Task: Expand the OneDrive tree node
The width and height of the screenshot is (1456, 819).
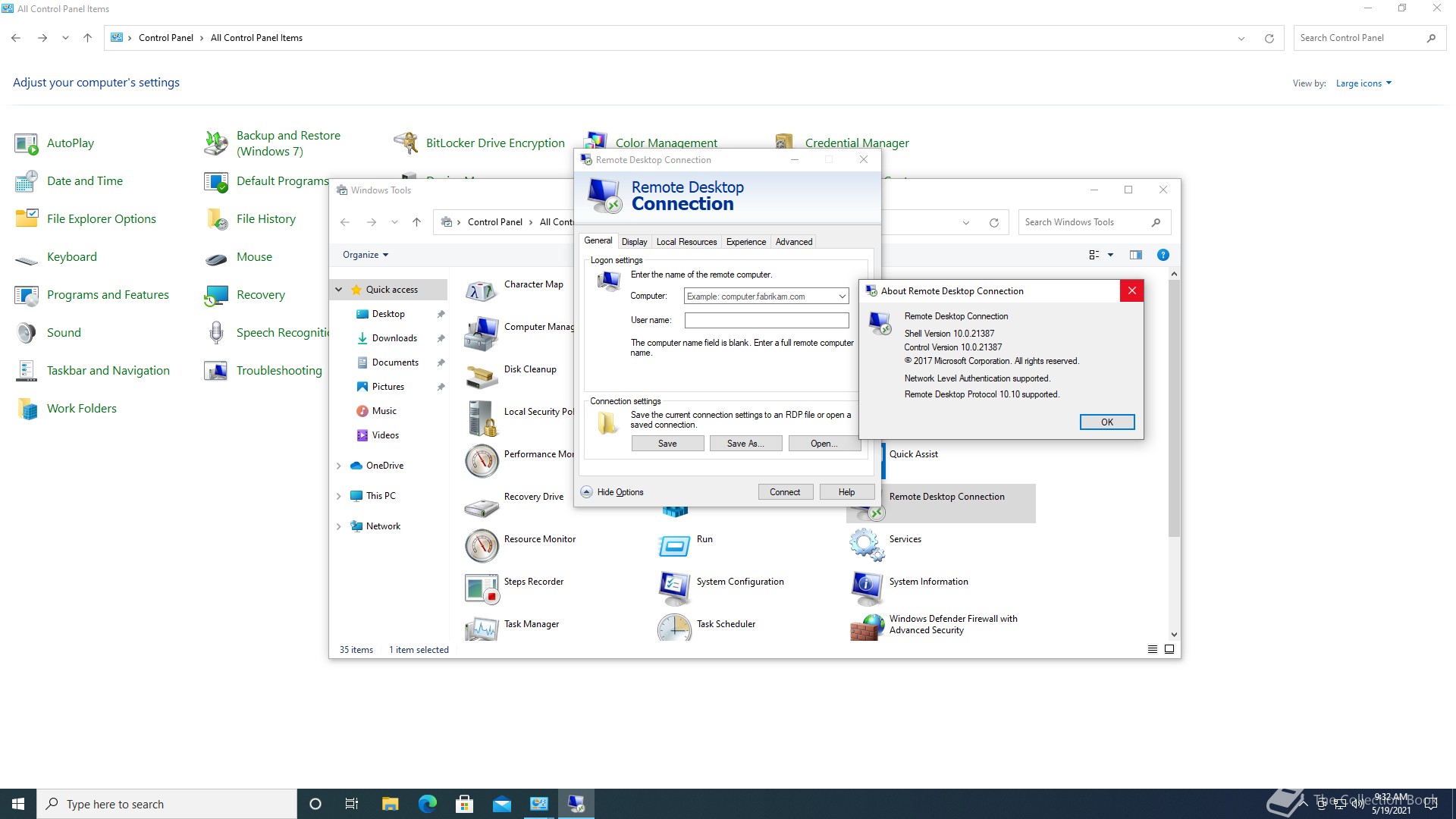Action: tap(339, 466)
